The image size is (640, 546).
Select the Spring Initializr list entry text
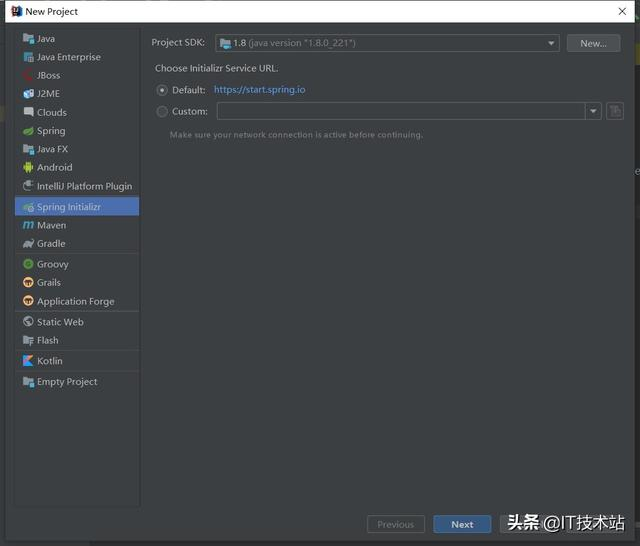point(69,207)
